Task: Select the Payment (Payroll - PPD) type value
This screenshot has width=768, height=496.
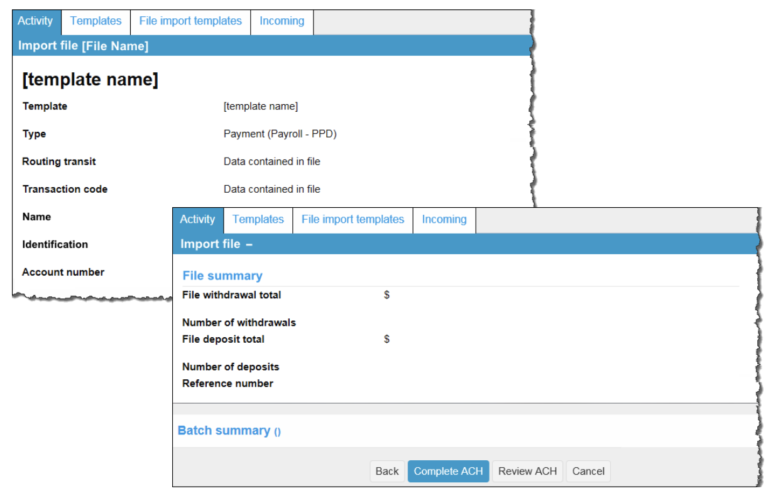Action: tap(288, 134)
